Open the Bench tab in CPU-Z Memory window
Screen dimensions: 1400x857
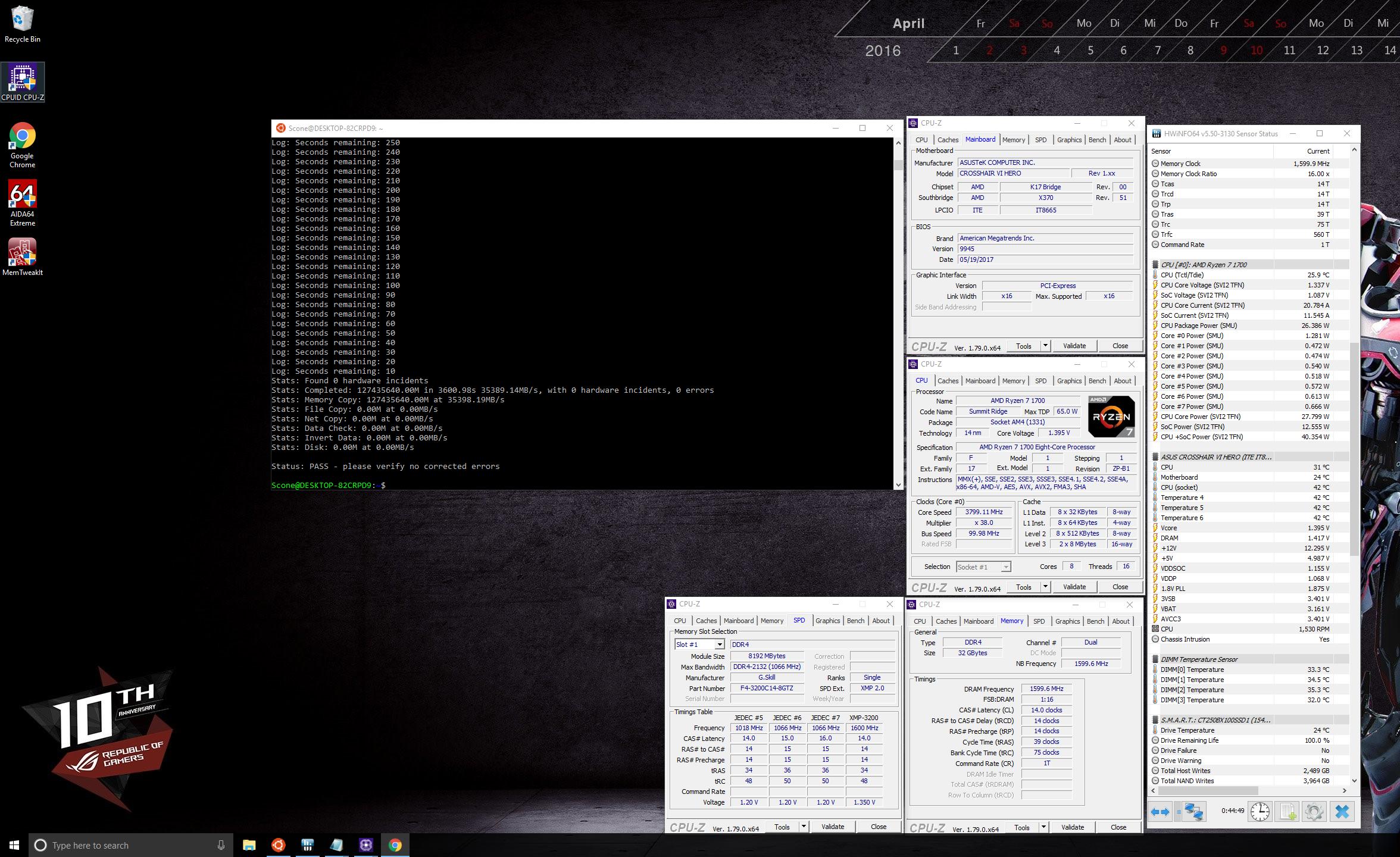coord(1095,621)
